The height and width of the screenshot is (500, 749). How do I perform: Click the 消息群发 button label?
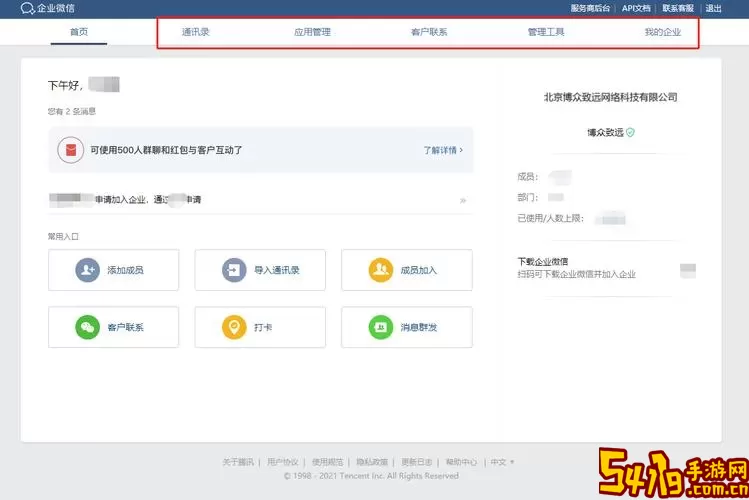click(418, 327)
